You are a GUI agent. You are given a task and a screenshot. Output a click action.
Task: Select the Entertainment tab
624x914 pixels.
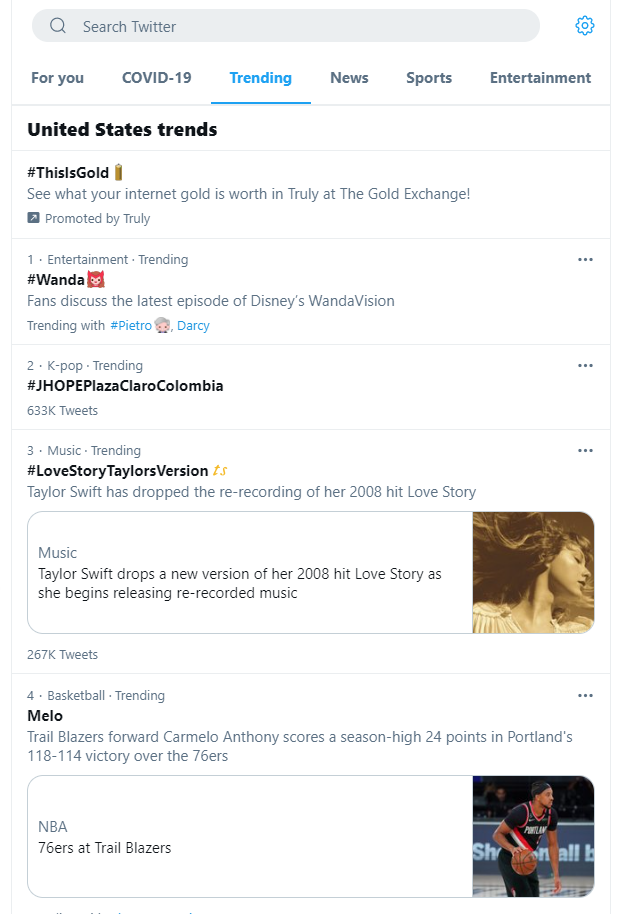[x=540, y=78]
